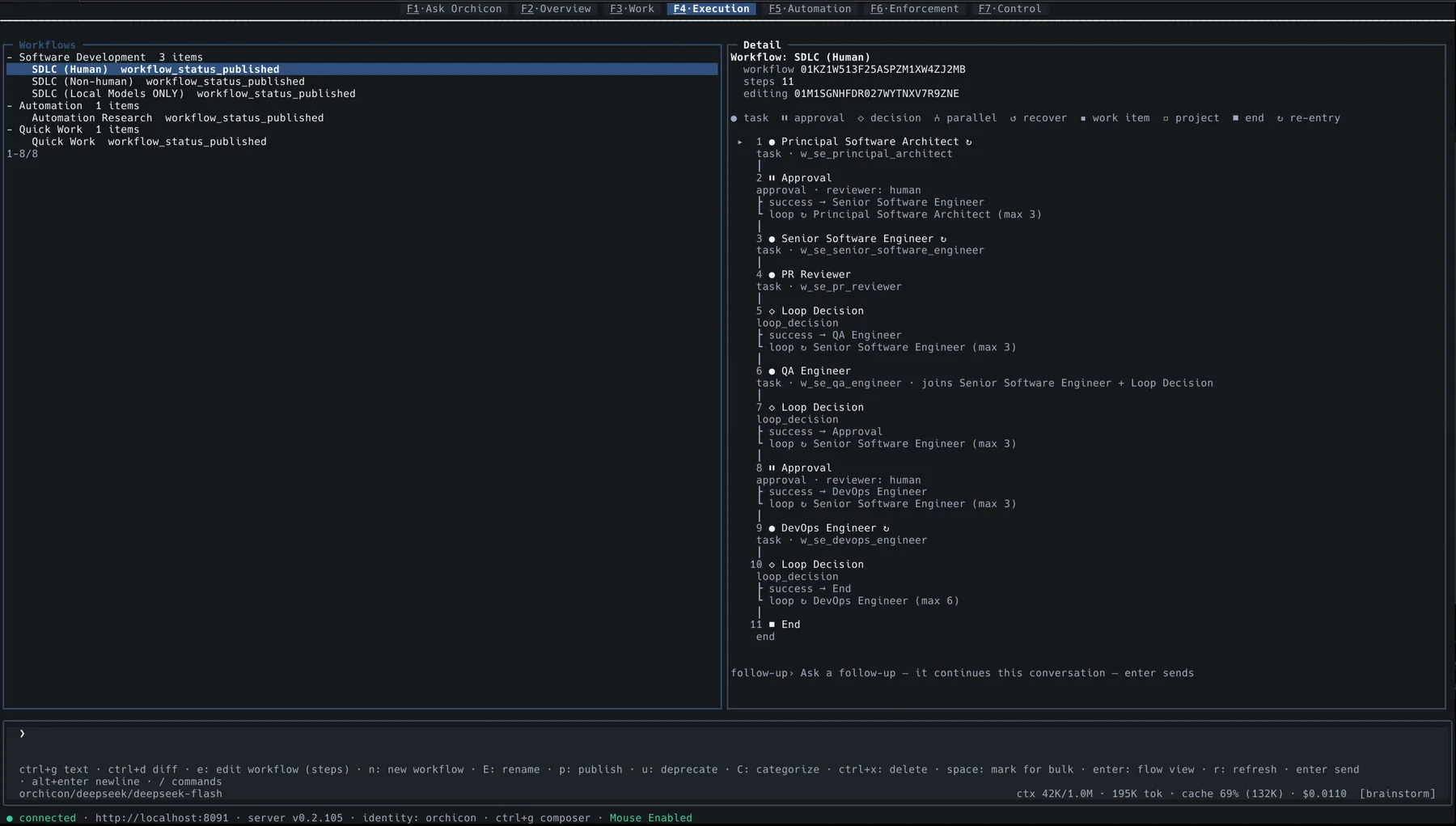The image size is (1456, 826).
Task: Select the F4 Execution tab
Action: pos(711,9)
